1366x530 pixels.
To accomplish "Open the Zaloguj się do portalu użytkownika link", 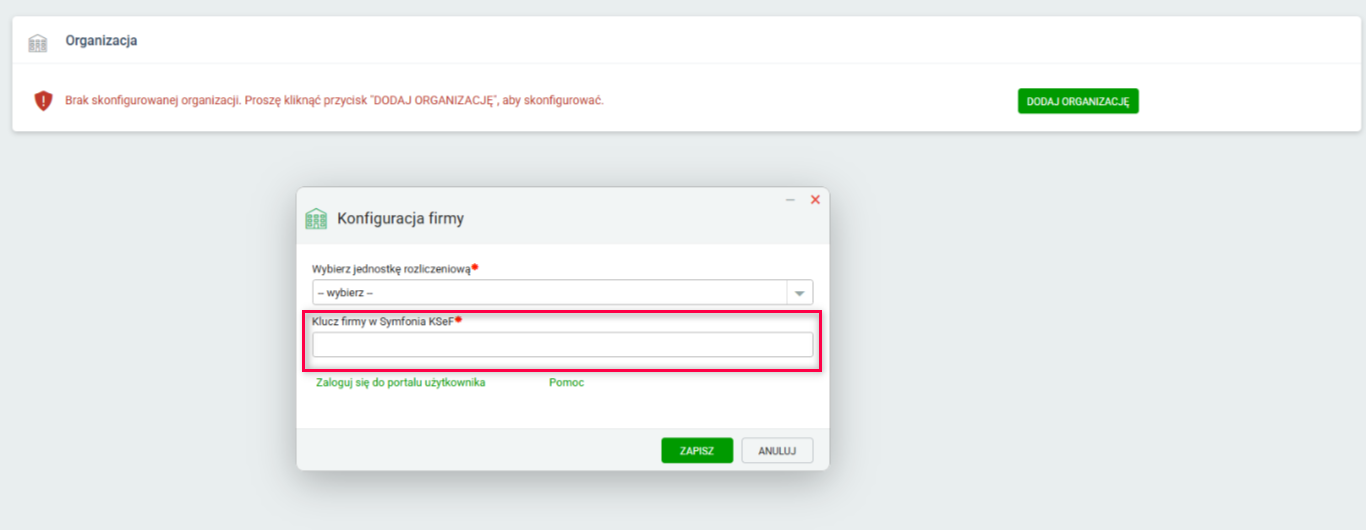I will (x=400, y=383).
